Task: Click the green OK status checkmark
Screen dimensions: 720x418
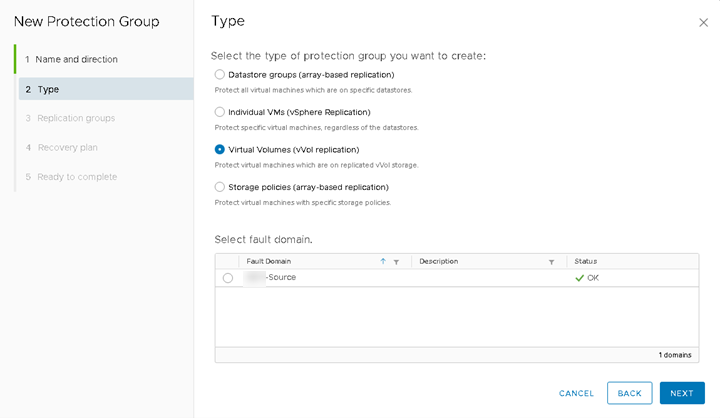Action: pos(579,278)
